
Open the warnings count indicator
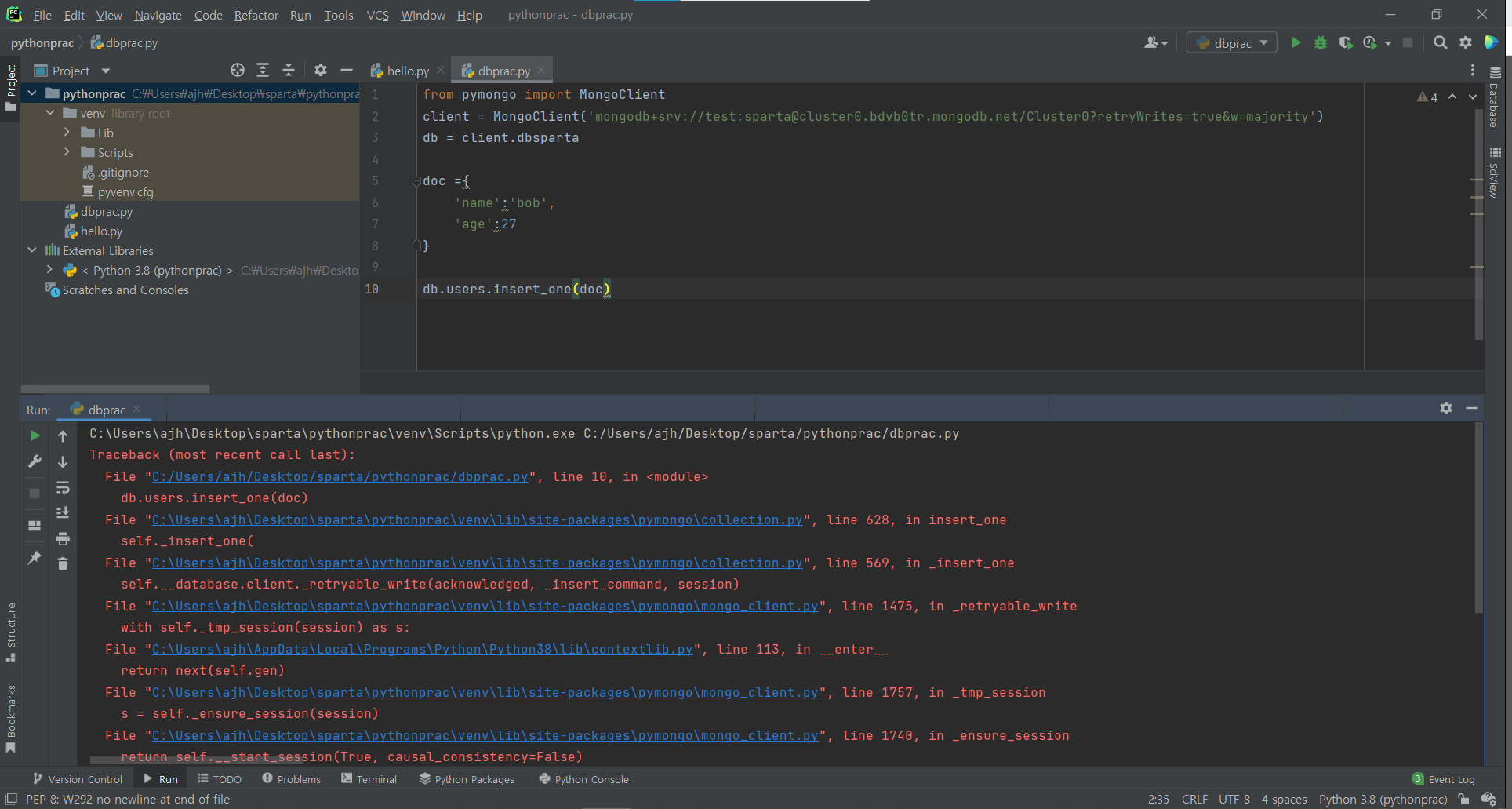click(1427, 97)
